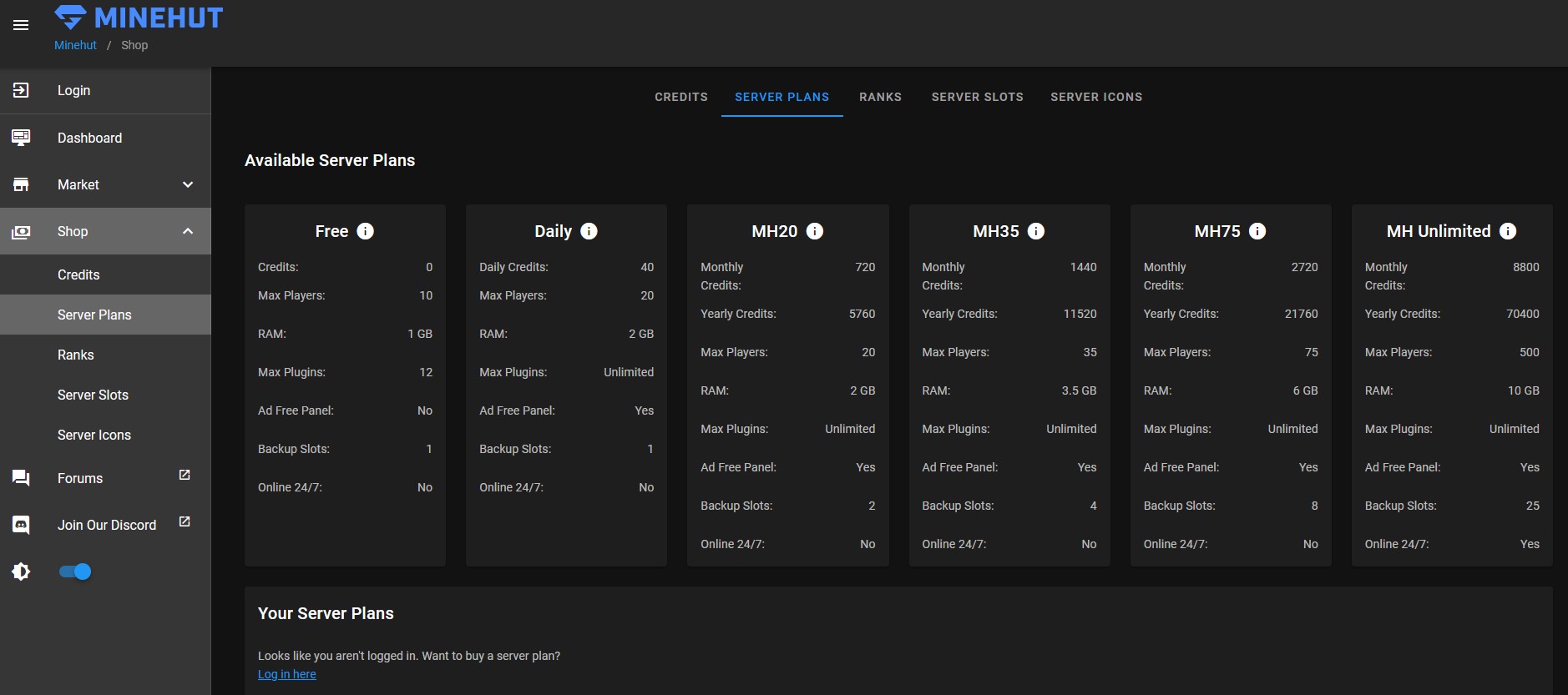Open the hamburger navigation menu
This screenshot has width=1568, height=695.
21,25
